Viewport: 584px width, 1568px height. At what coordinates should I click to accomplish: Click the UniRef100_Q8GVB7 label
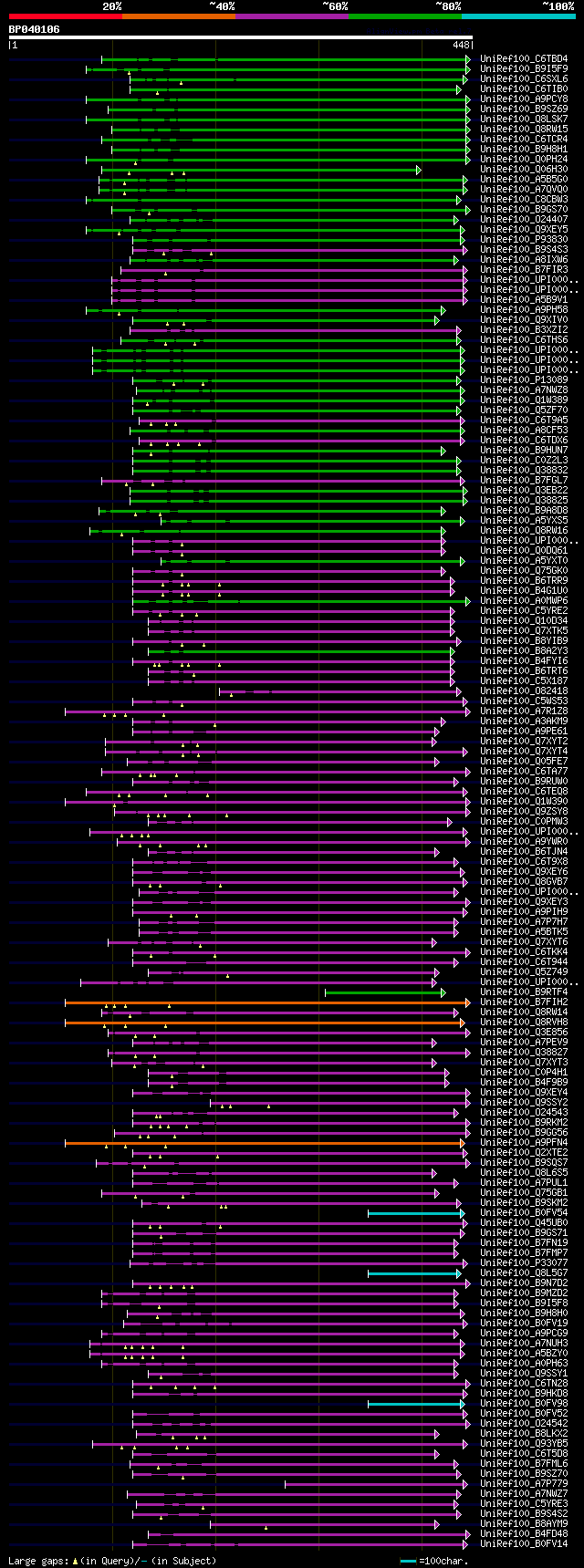click(524, 882)
